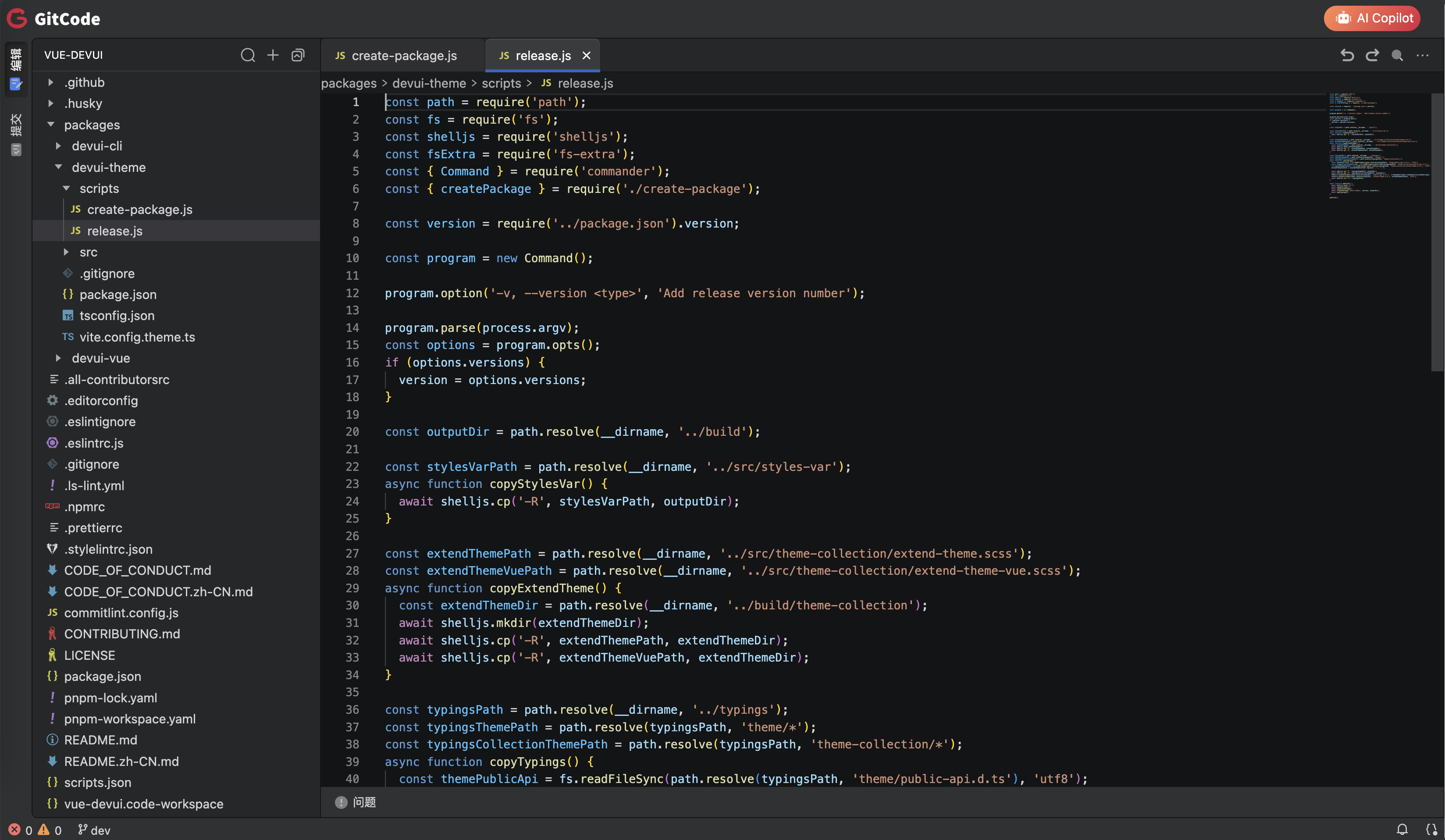Click the dev branch indicator

95,829
